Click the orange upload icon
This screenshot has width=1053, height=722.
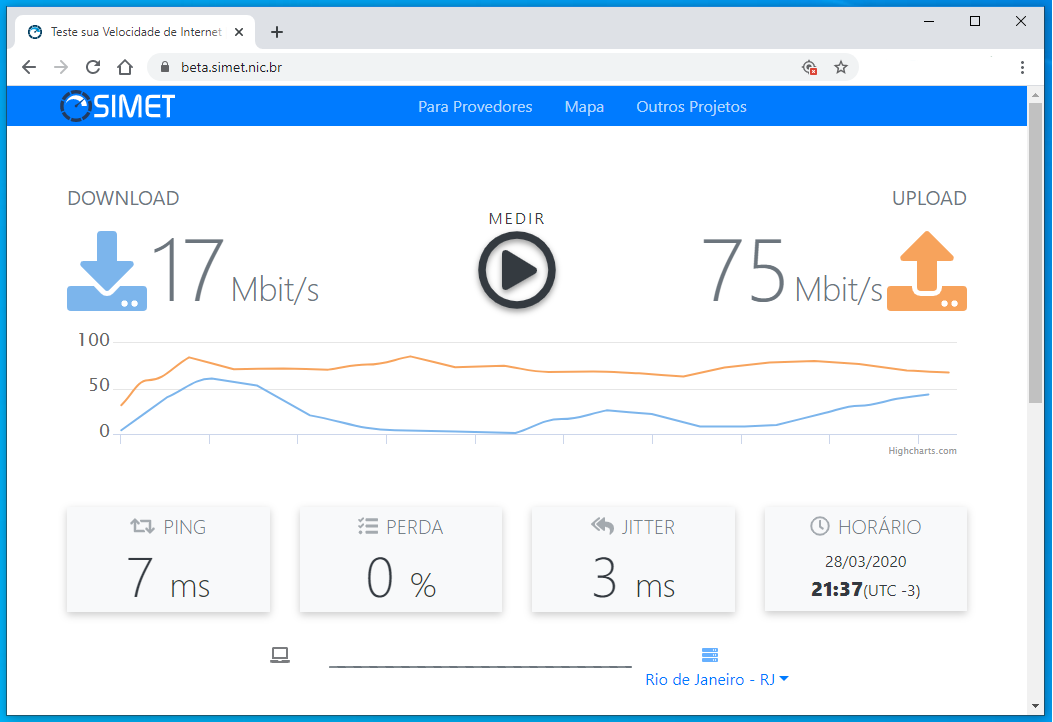pos(927,271)
